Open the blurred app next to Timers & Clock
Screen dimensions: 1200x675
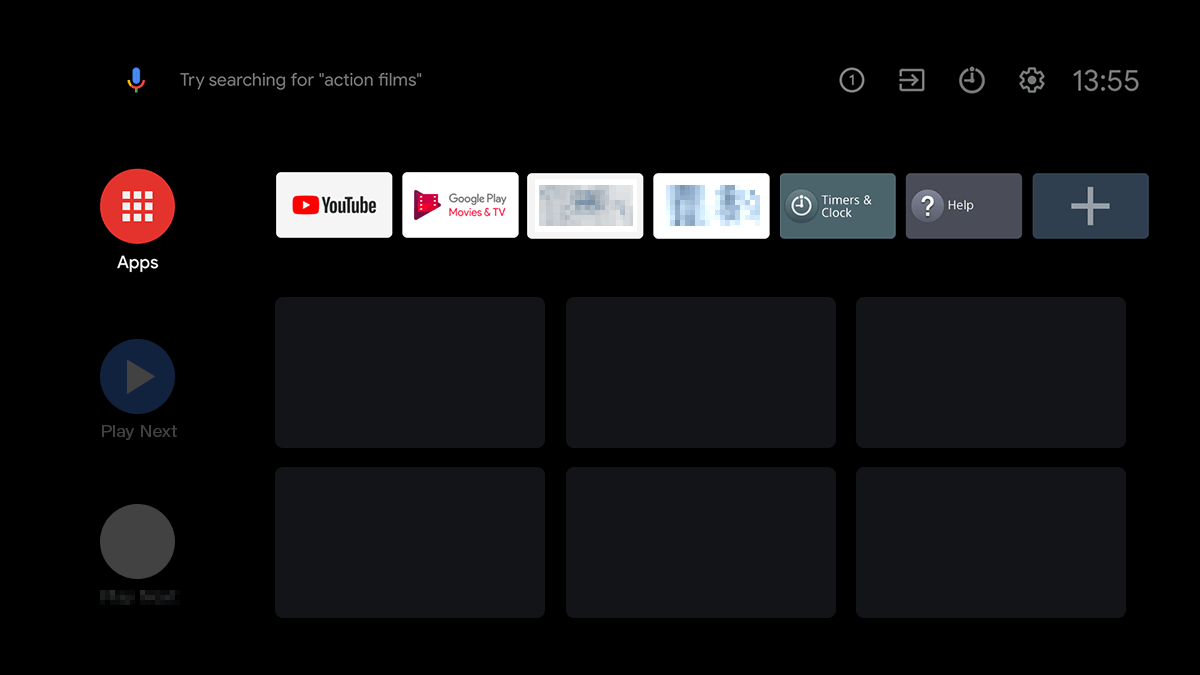711,206
